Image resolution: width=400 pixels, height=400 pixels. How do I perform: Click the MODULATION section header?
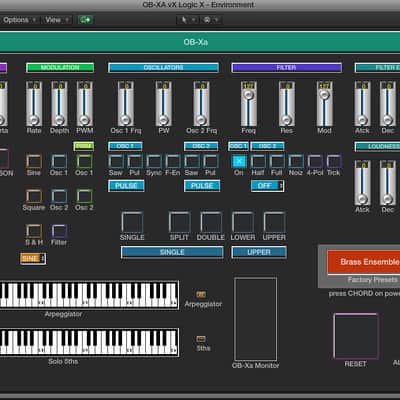click(60, 68)
